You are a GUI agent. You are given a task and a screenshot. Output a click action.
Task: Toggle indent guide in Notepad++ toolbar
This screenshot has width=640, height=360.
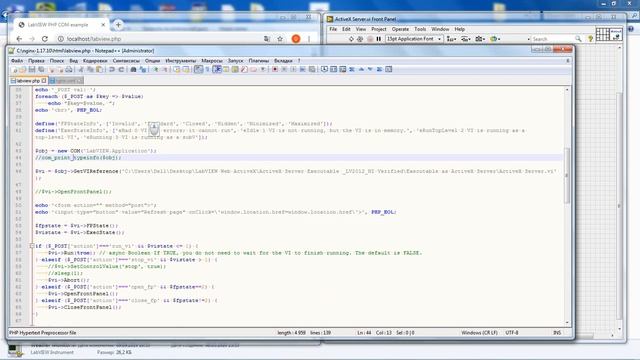[x=217, y=69]
